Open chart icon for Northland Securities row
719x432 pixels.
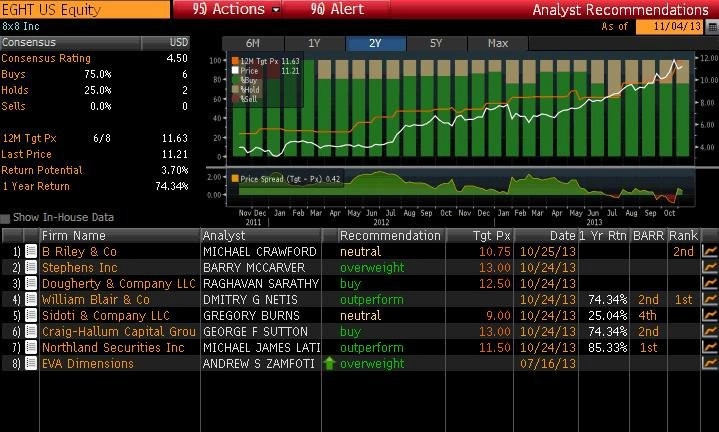(x=710, y=348)
